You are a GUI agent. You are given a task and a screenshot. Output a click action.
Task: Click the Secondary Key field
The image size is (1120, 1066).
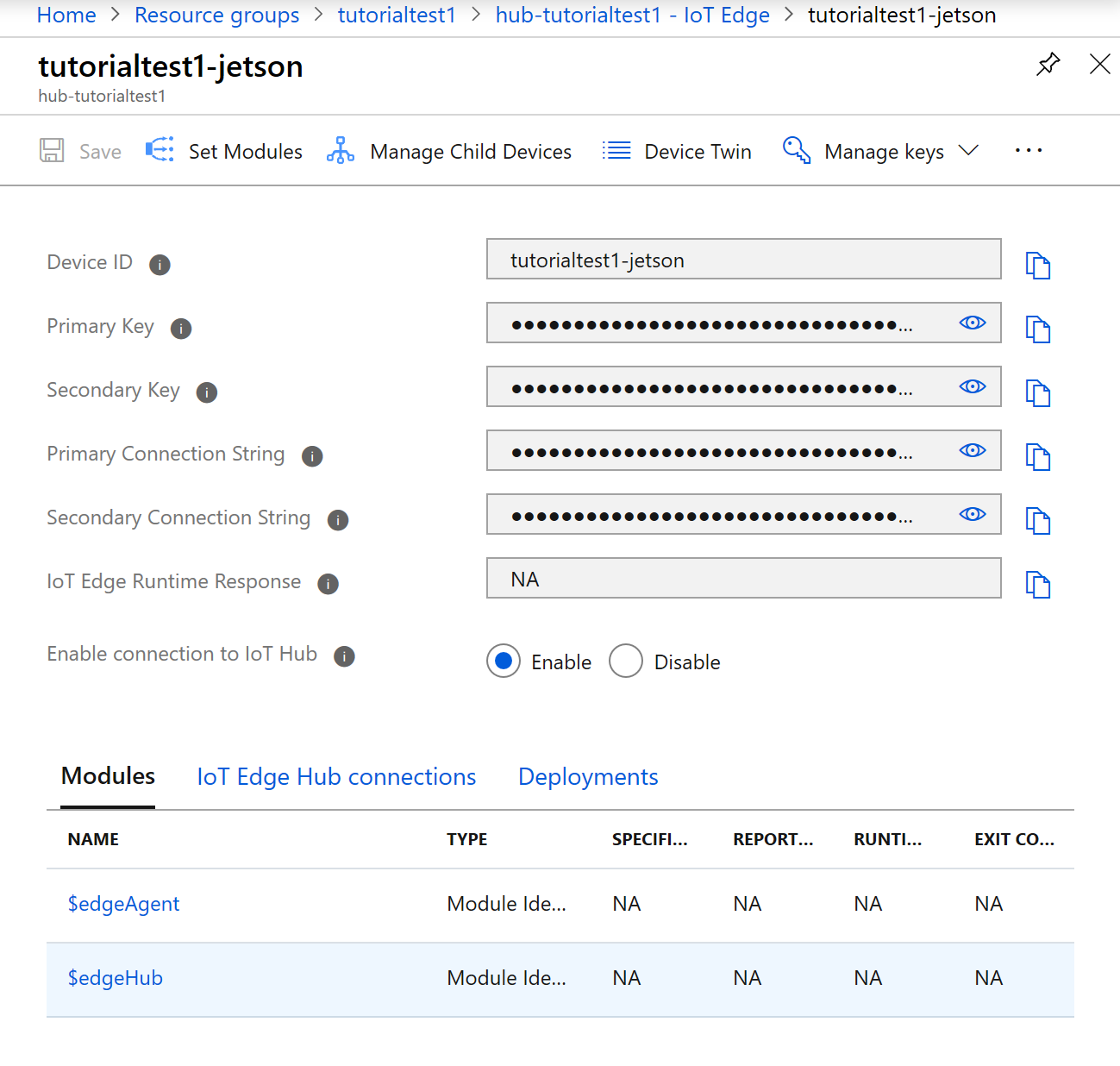744,386
